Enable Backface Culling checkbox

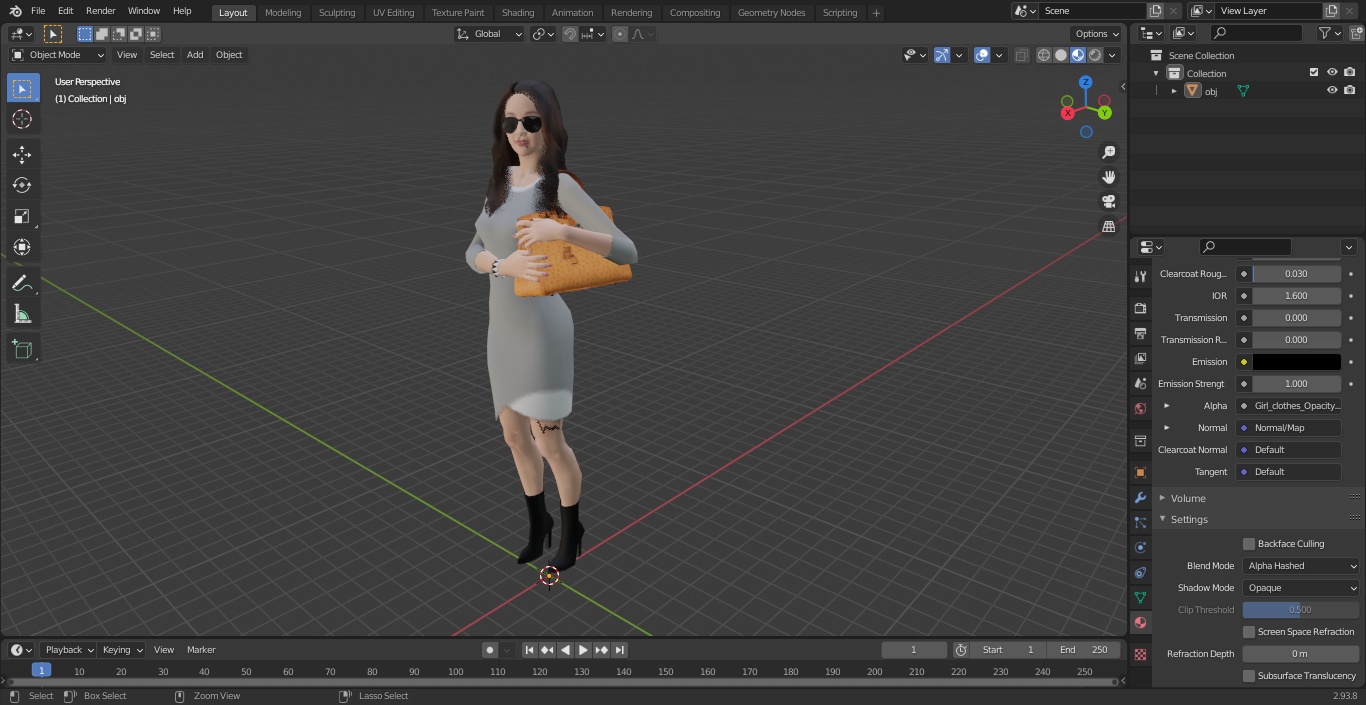pos(1249,544)
